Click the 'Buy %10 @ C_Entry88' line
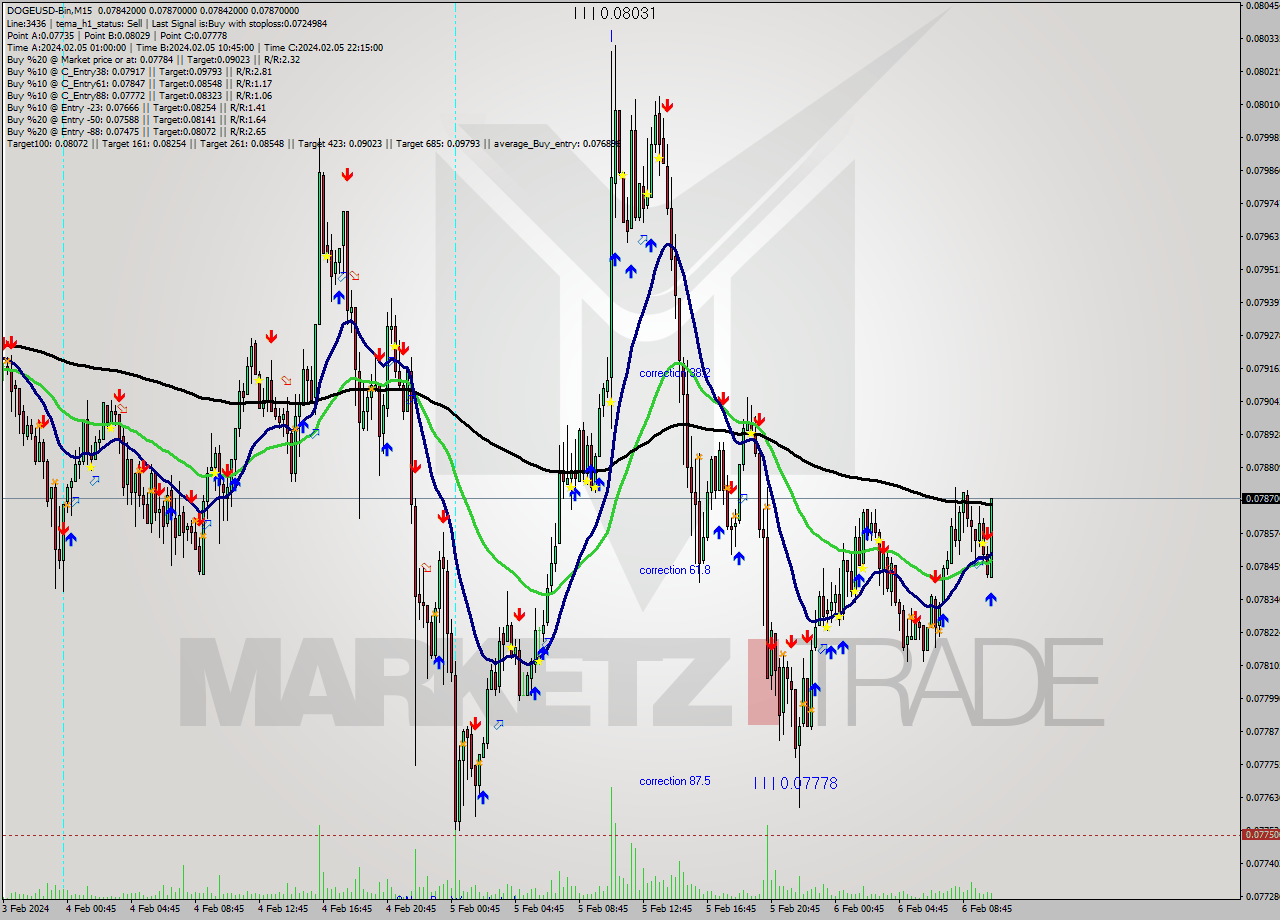This screenshot has height=920, width=1280. [x=139, y=95]
